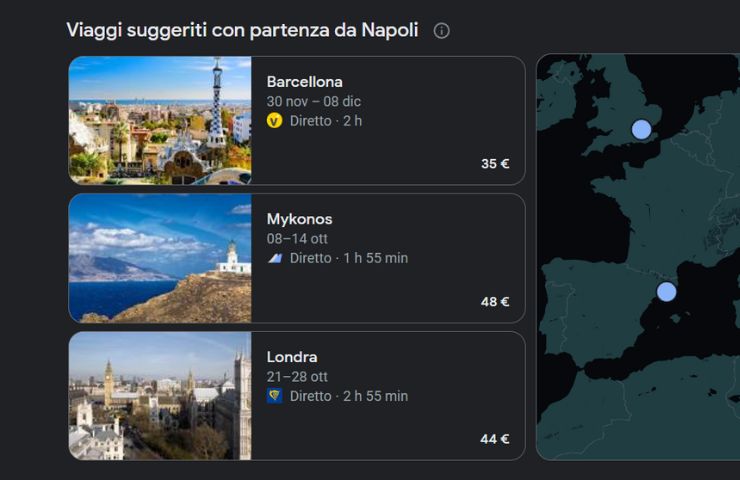This screenshot has height=480, width=740.
Task: Click the Londra destination title
Action: [x=292, y=357]
